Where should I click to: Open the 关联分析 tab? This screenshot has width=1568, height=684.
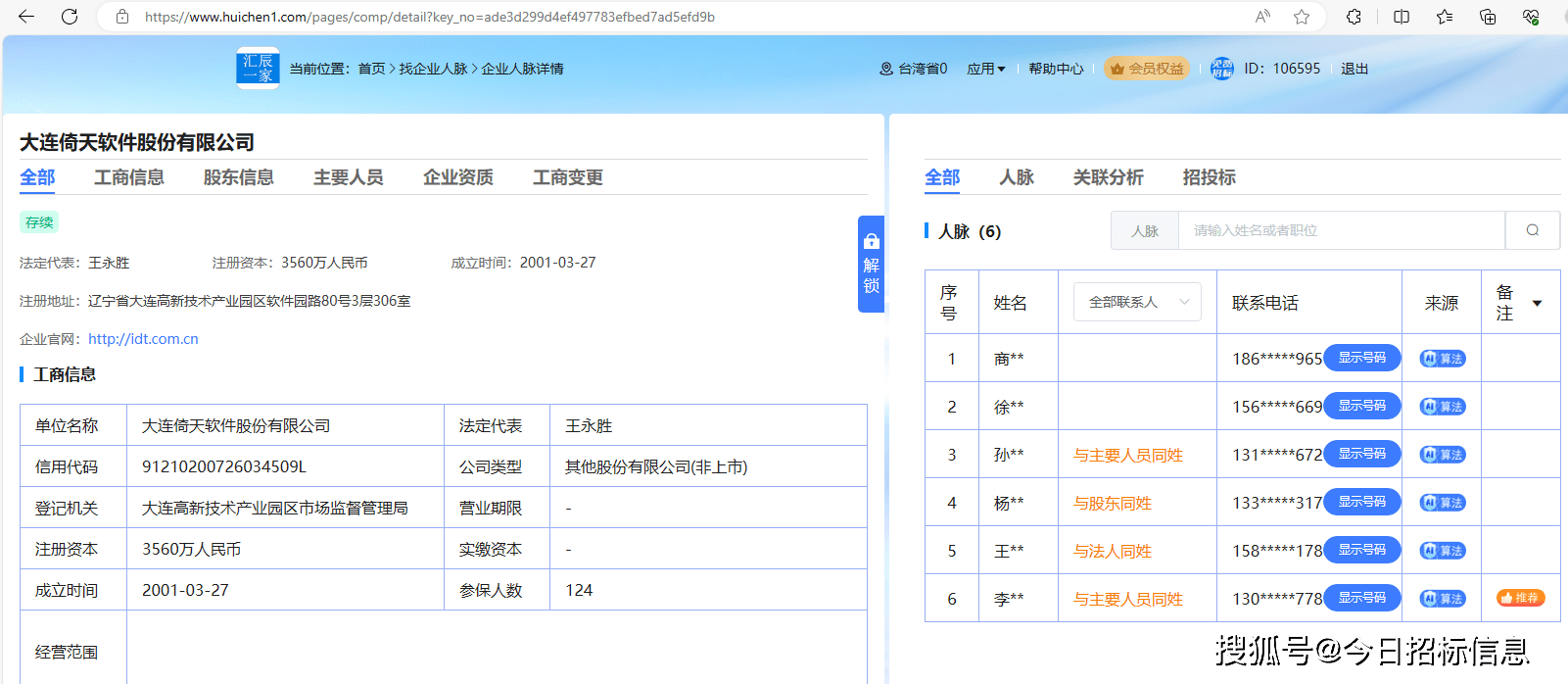click(x=1109, y=177)
